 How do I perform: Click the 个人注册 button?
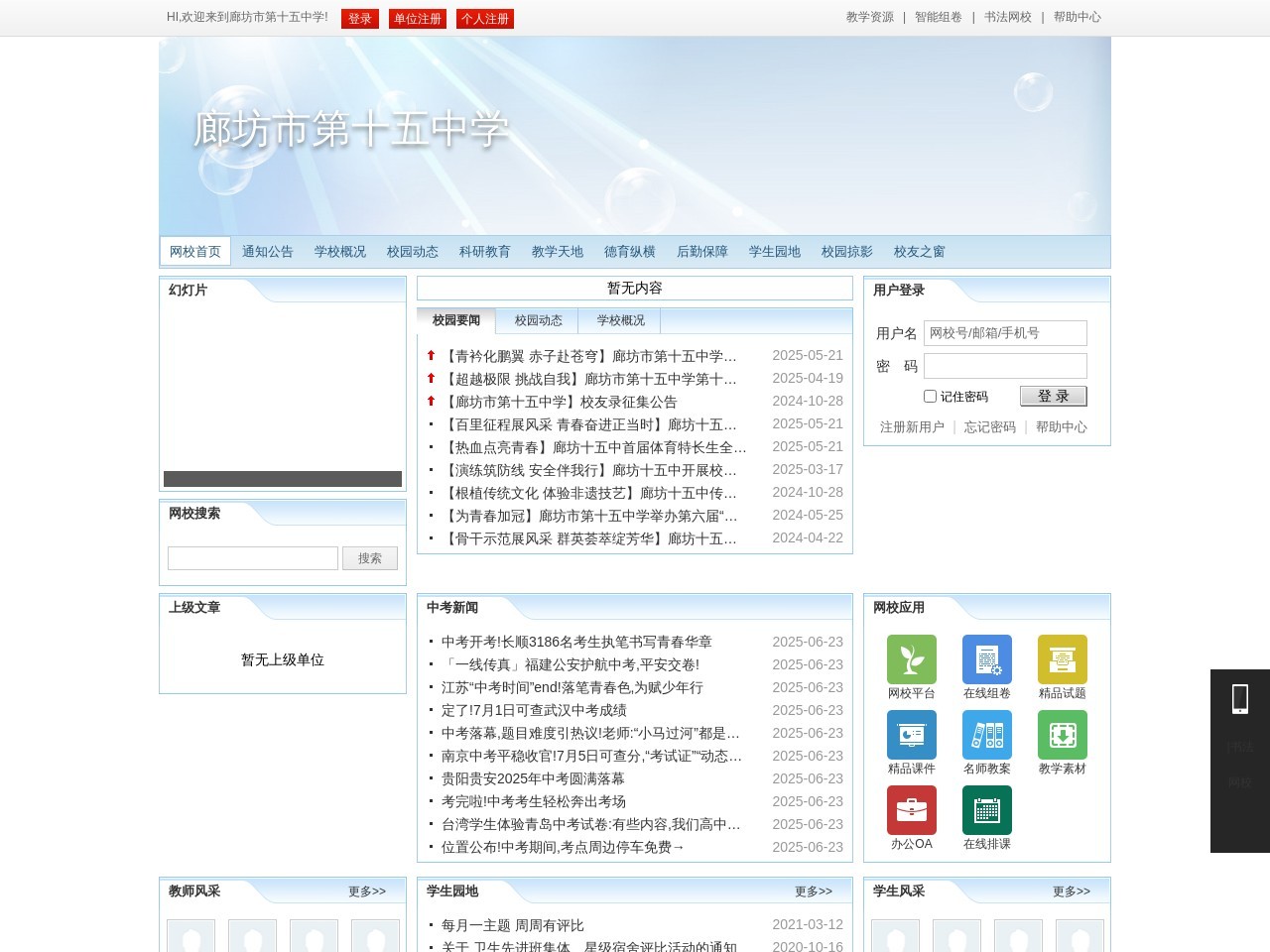click(x=485, y=19)
